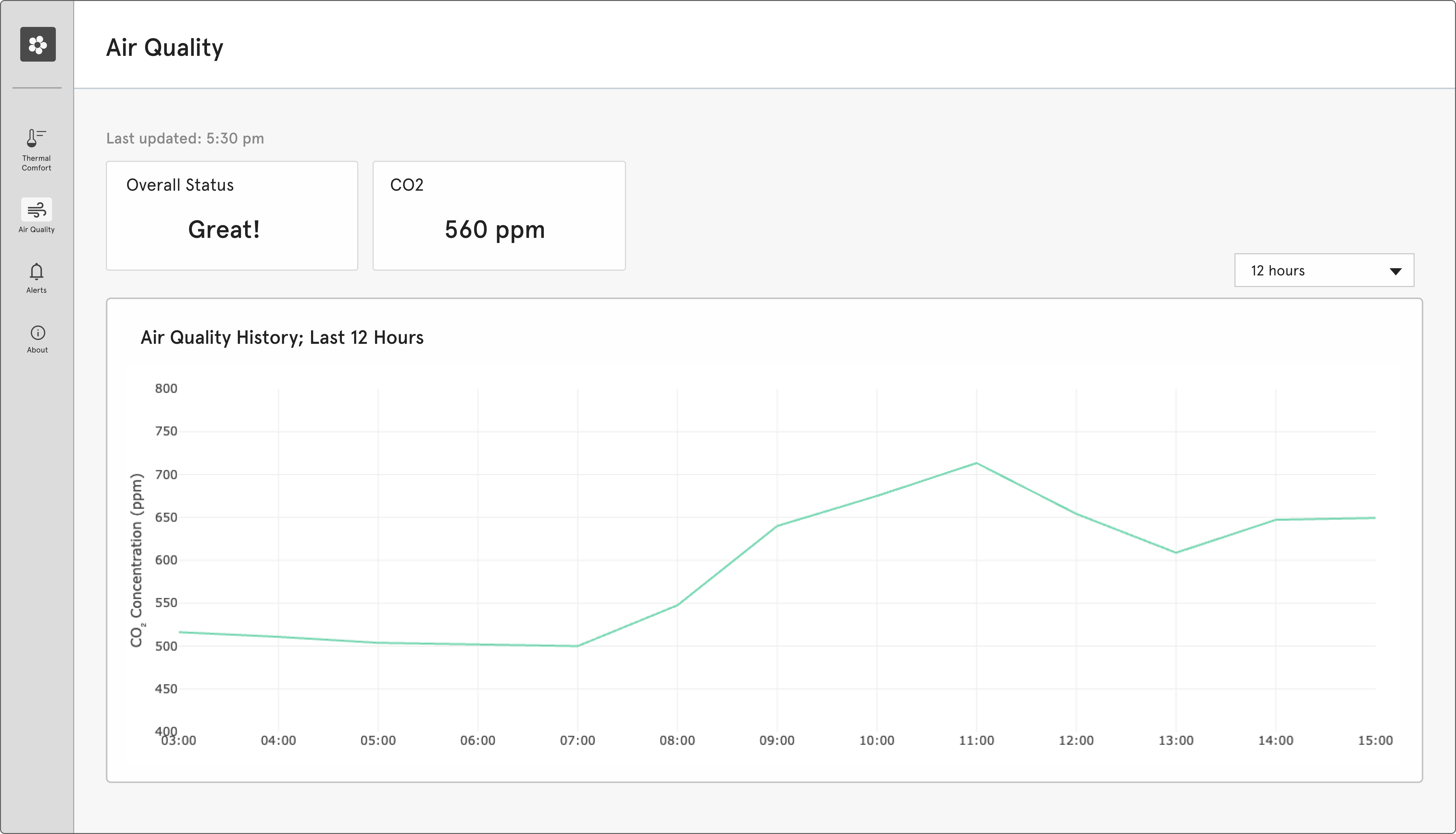Expand the 12 hours dropdown arrow
Image resolution: width=1456 pixels, height=834 pixels.
click(1395, 272)
